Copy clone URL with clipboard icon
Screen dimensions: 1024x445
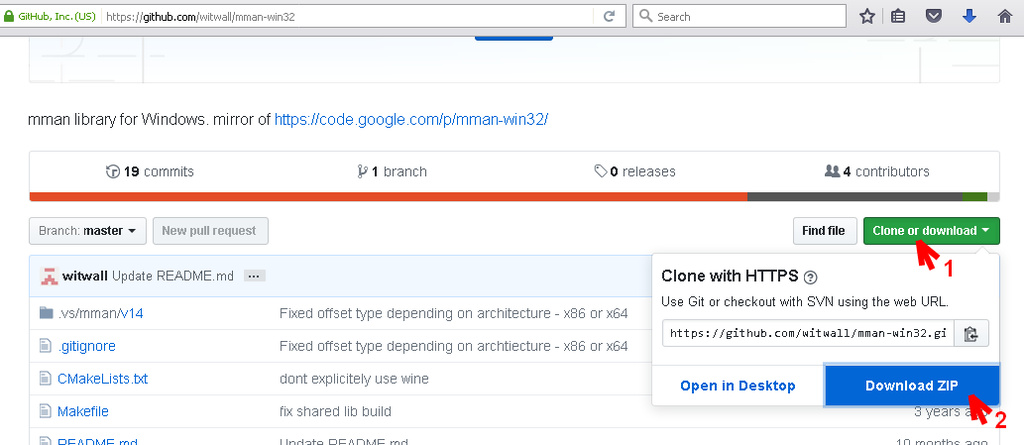(x=970, y=334)
